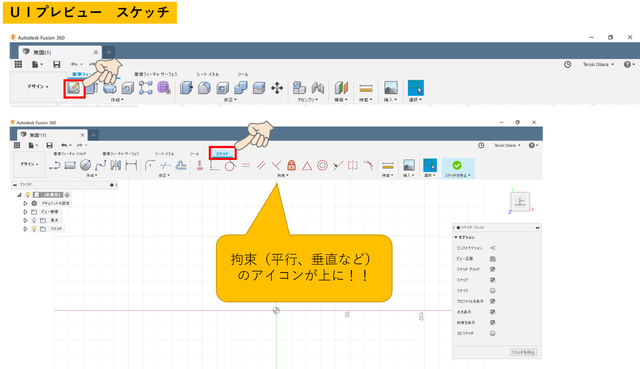Toggle the スケッチ folder visibility bulb in browser
This screenshot has height=369, width=640.
tap(34, 229)
